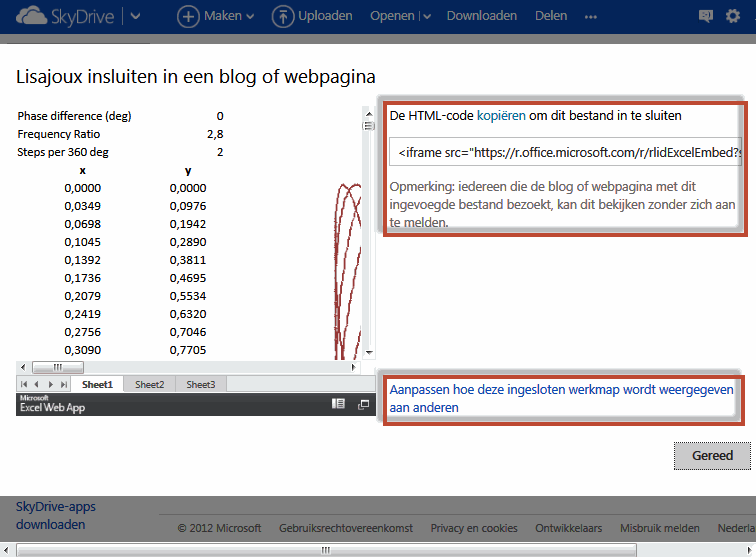The image size is (756, 557).
Task: Click the page horizontal scrollbar thumb
Action: (x=326, y=550)
